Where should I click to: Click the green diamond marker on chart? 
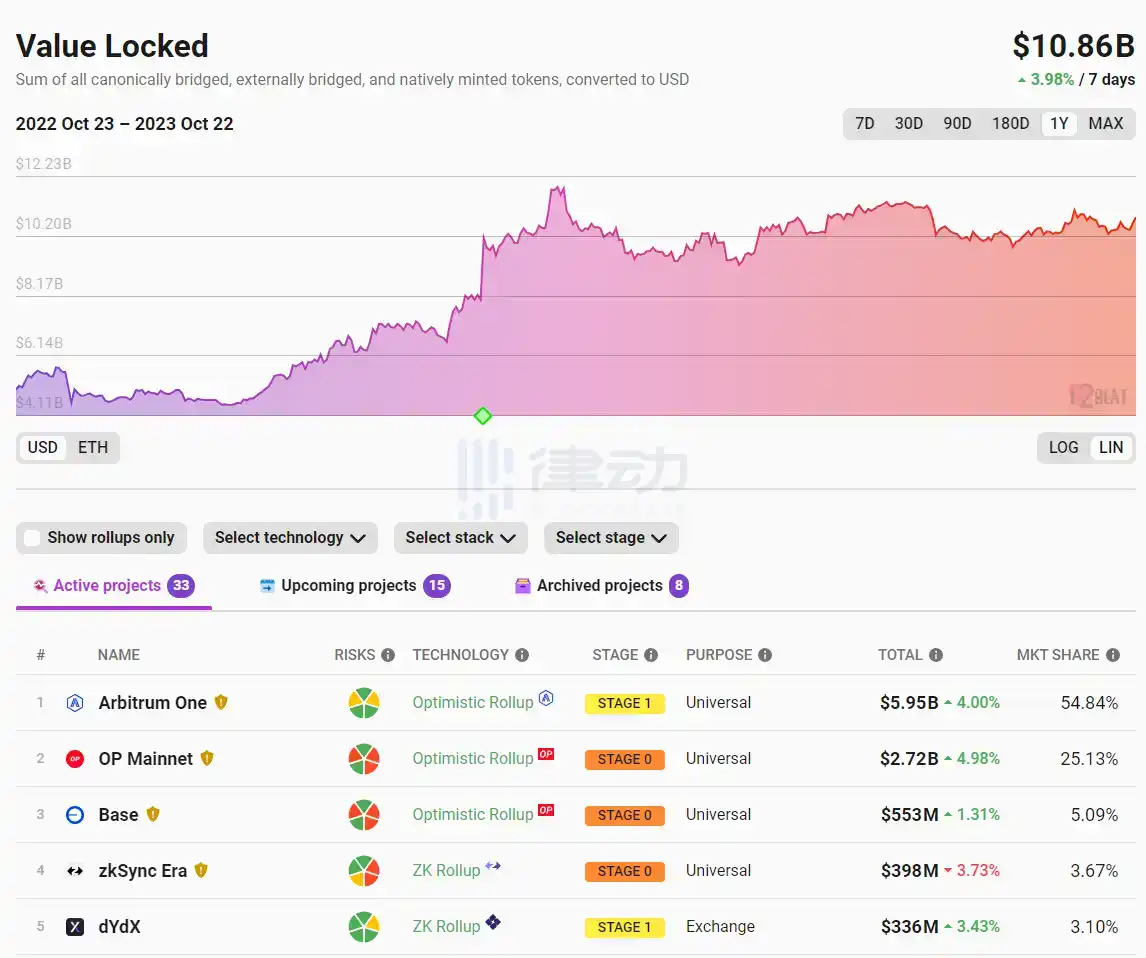[483, 416]
